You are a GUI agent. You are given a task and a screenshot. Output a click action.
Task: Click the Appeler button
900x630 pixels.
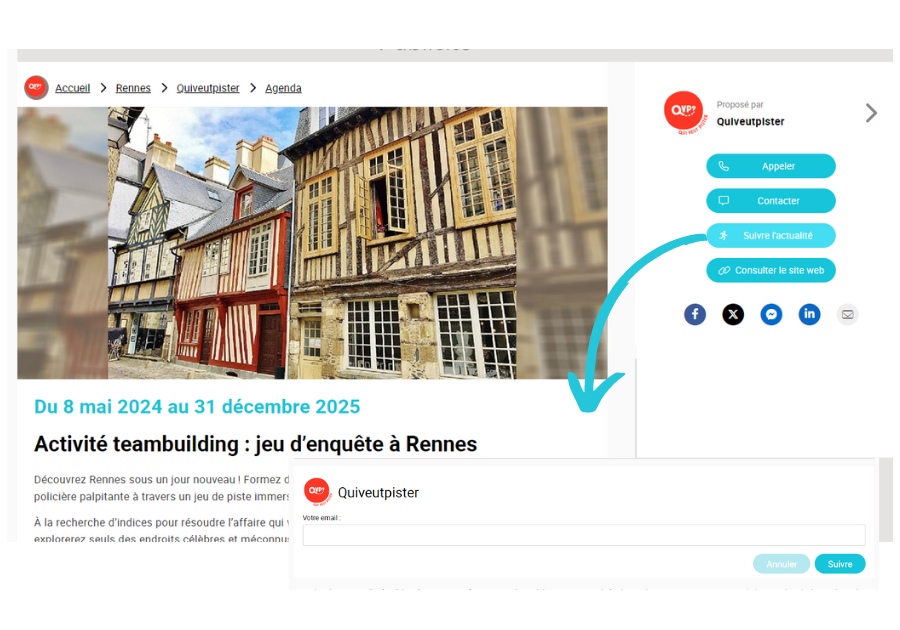[771, 166]
